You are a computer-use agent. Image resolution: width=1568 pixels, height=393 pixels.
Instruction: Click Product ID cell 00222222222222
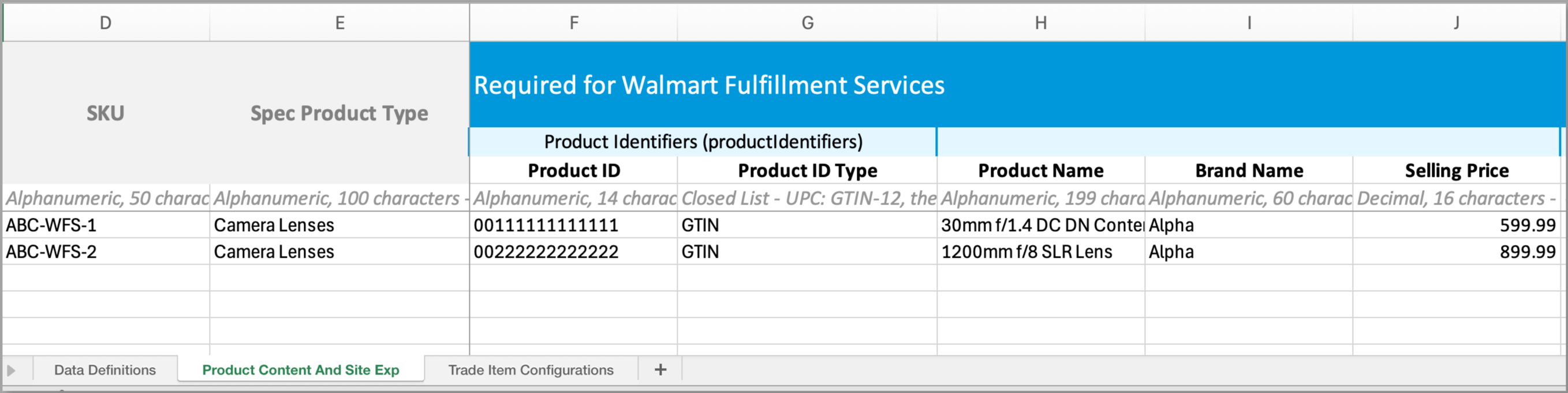pos(573,251)
